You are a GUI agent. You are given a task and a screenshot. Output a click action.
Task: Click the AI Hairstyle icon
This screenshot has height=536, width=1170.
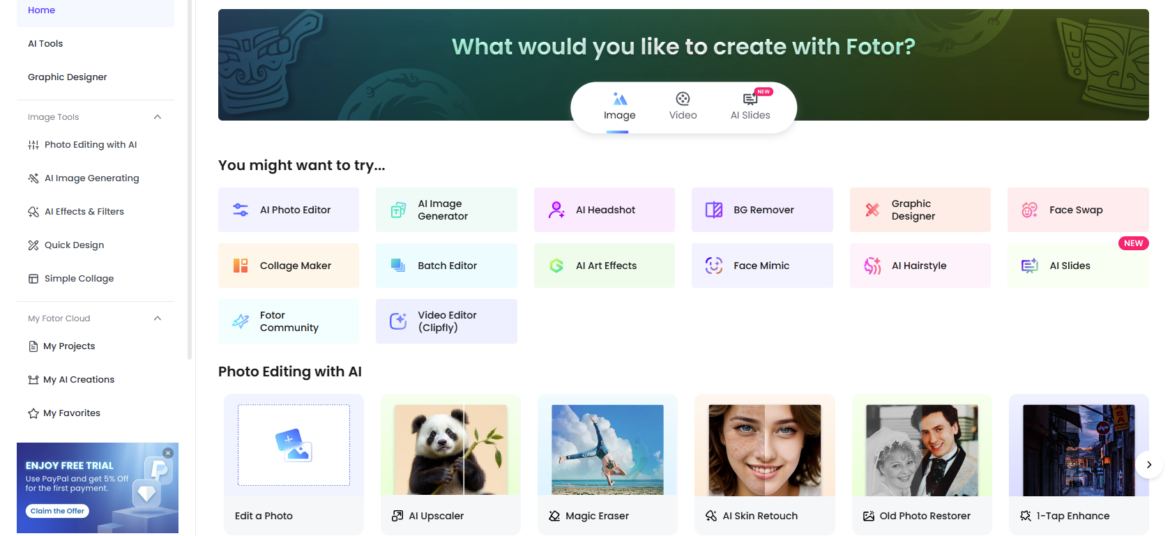[x=872, y=266]
